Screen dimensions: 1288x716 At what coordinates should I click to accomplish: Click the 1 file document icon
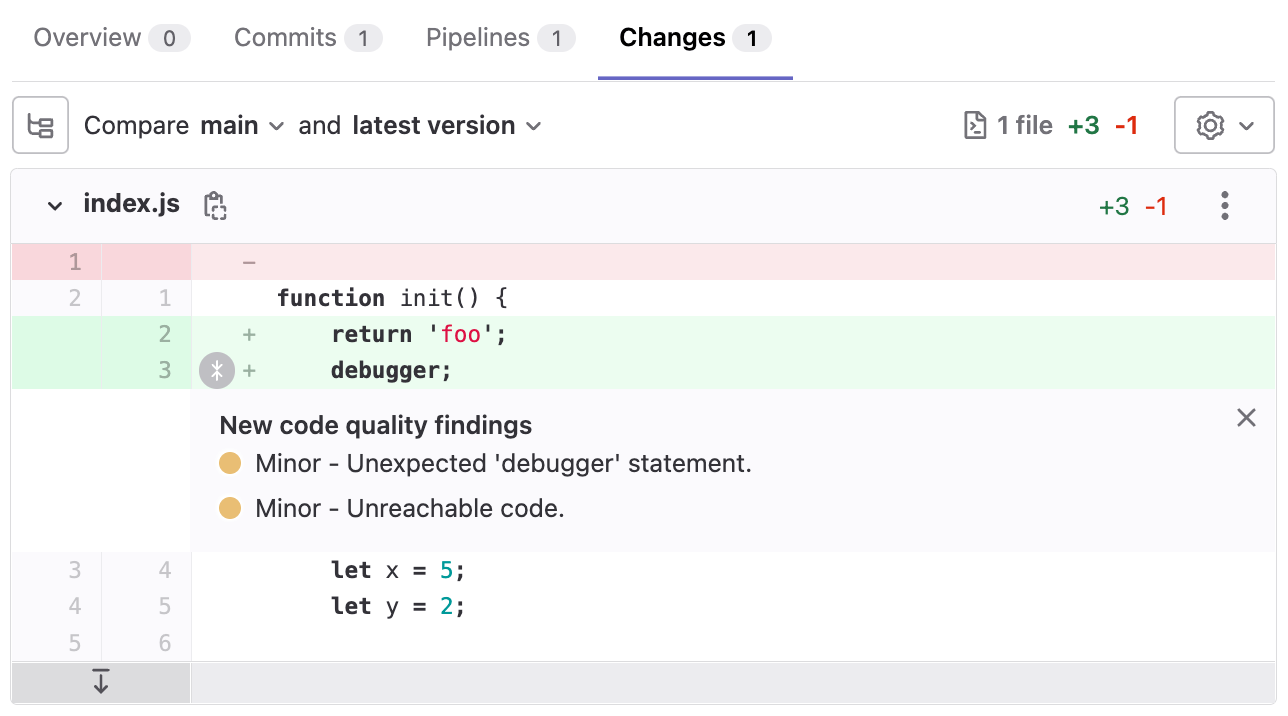[975, 125]
